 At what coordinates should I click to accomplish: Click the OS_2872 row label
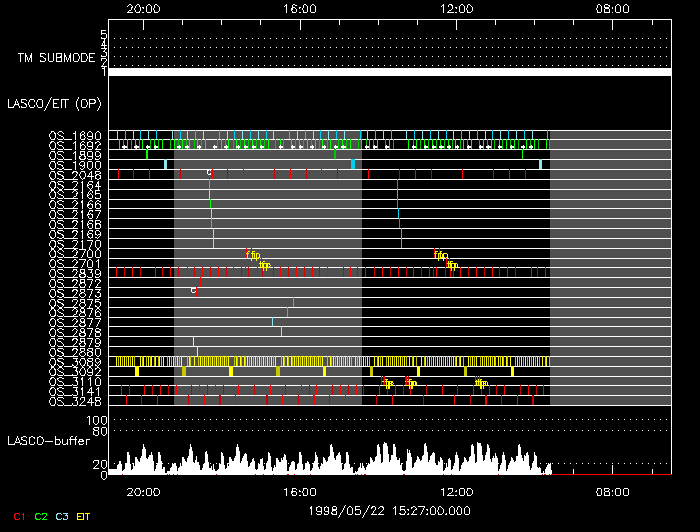tap(75, 283)
